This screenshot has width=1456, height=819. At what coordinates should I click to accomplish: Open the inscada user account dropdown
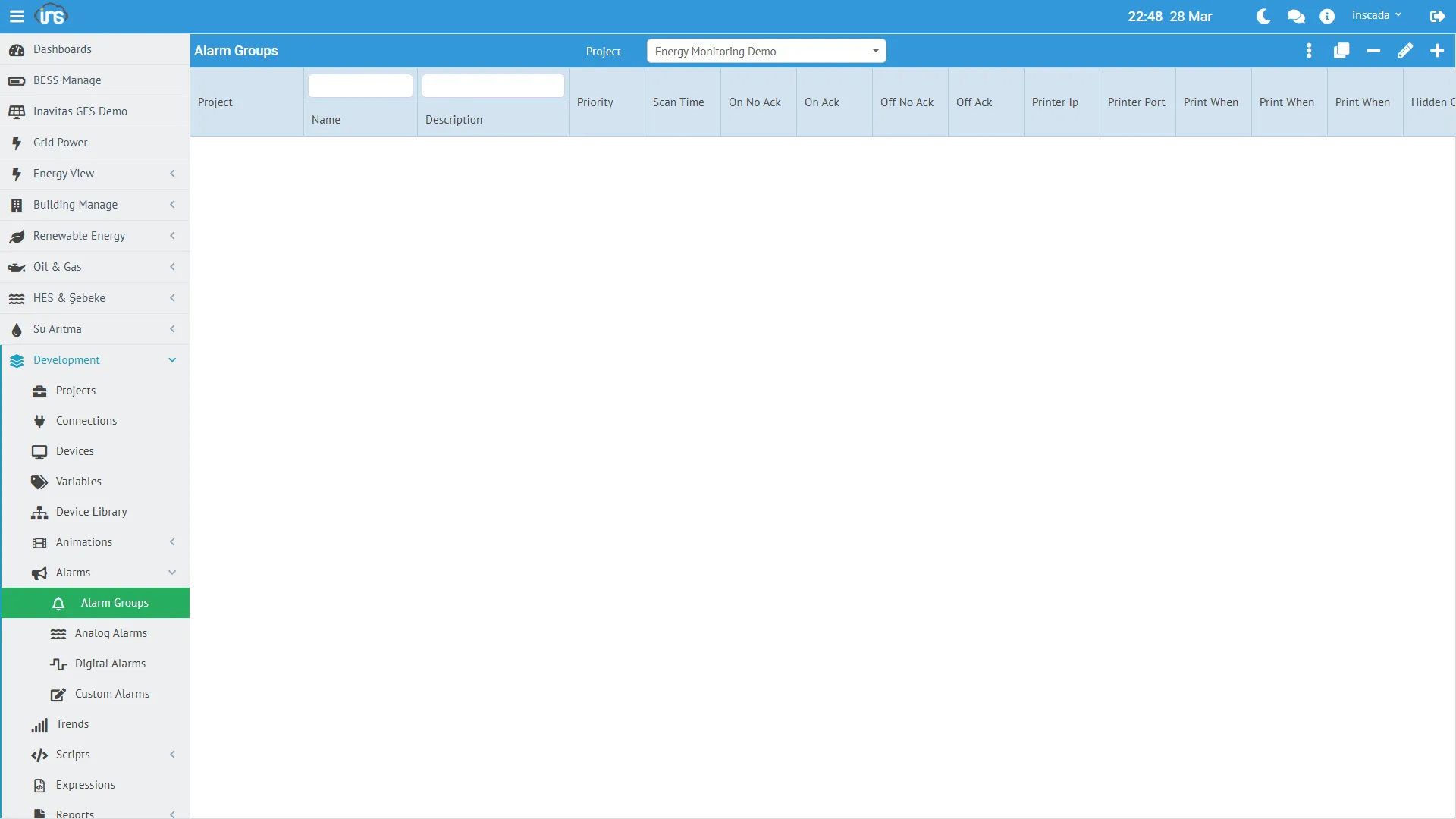(1376, 16)
